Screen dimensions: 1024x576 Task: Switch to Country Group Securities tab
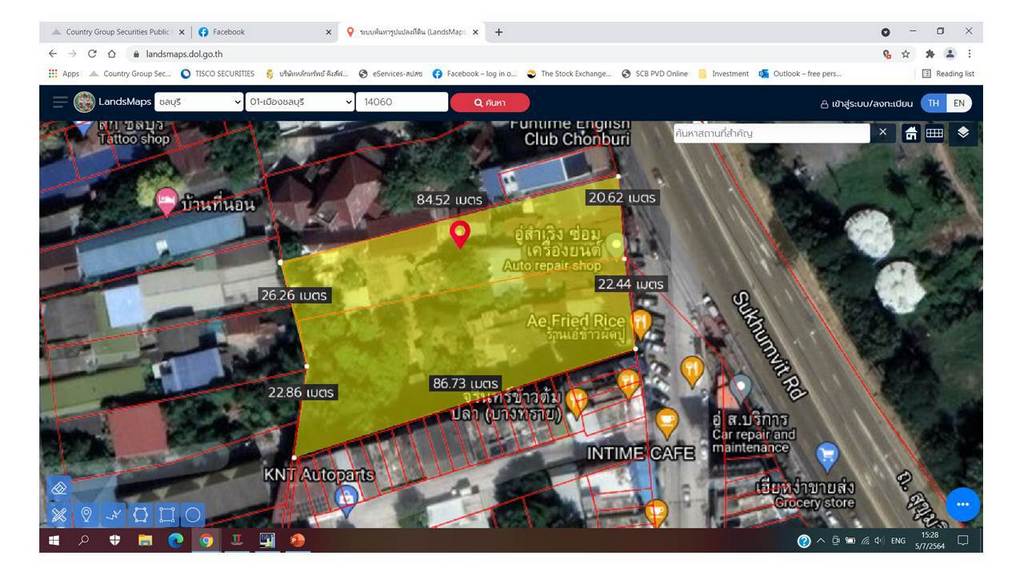tap(117, 32)
